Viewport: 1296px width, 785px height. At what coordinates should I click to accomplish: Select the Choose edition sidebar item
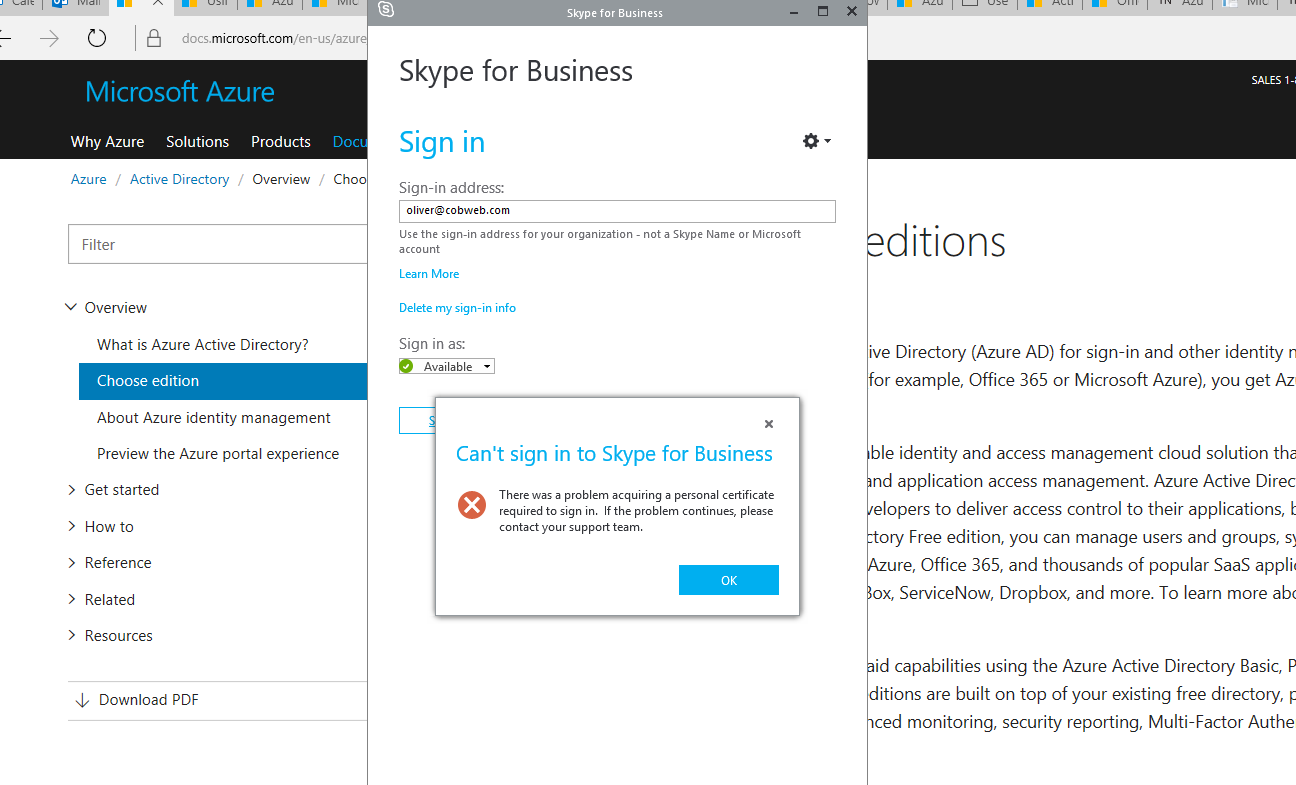pos(223,381)
